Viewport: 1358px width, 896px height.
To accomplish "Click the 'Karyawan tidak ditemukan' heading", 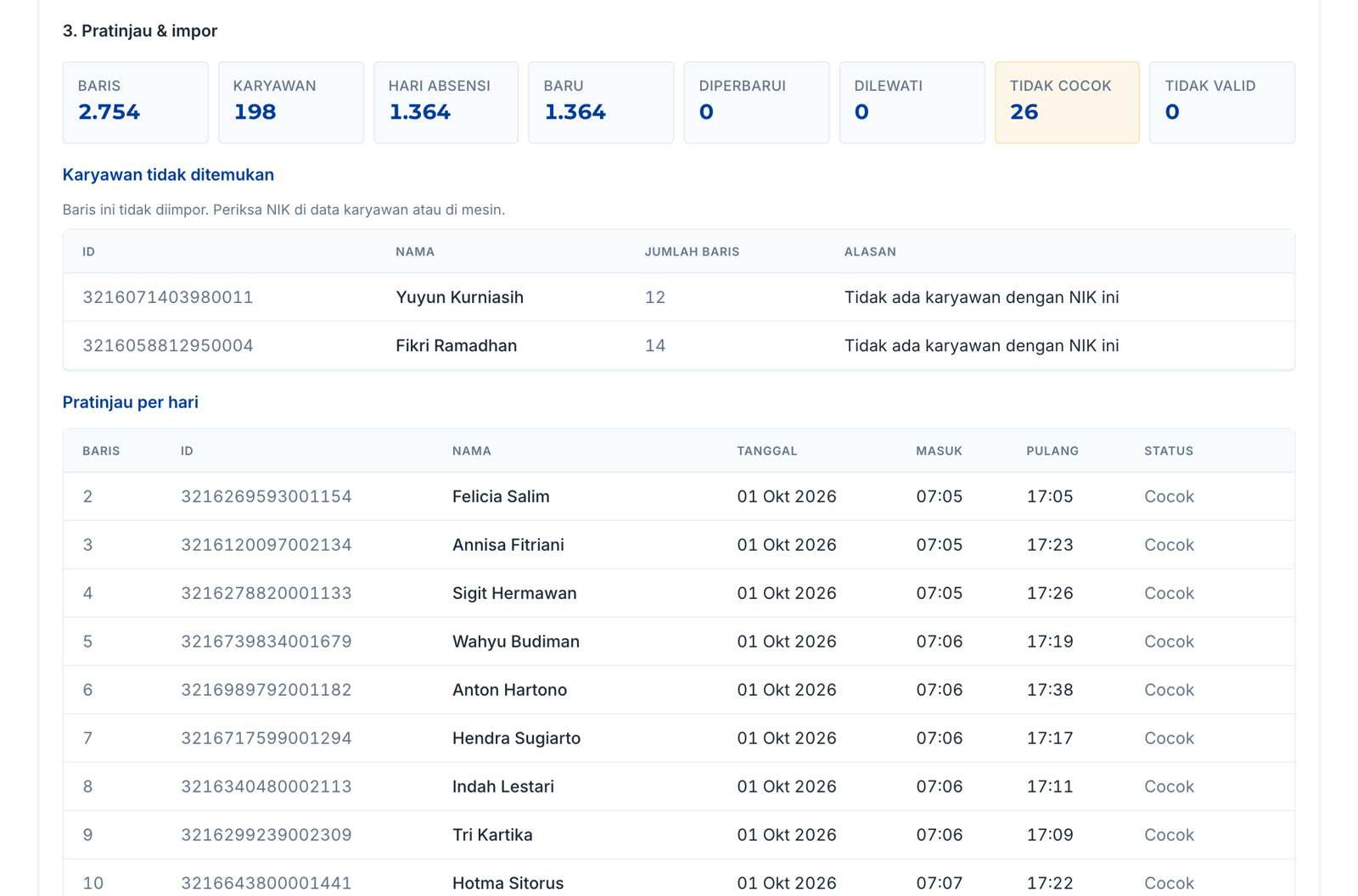I will [x=168, y=175].
